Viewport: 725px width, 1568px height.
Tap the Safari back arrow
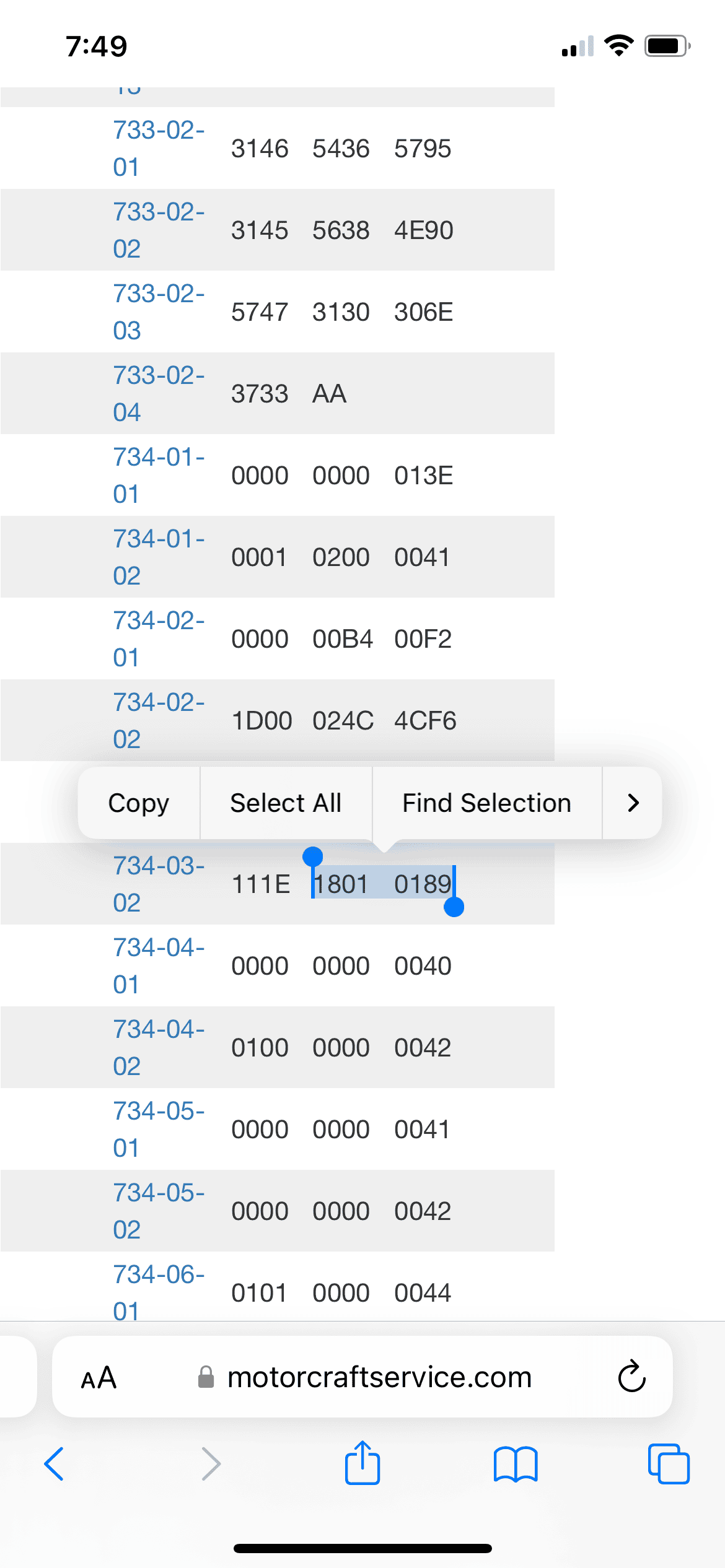pos(54,1464)
